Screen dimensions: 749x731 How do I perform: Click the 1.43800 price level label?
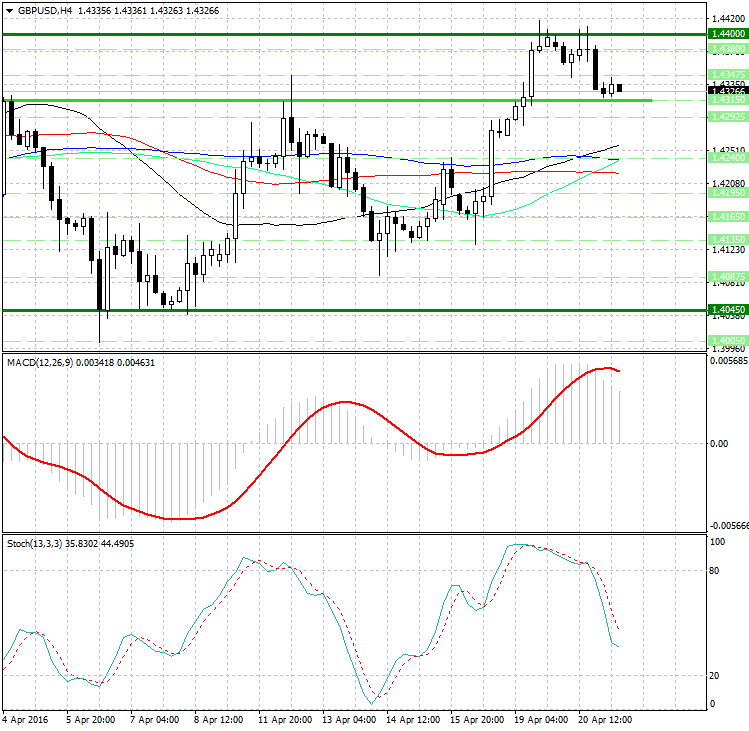click(725, 48)
